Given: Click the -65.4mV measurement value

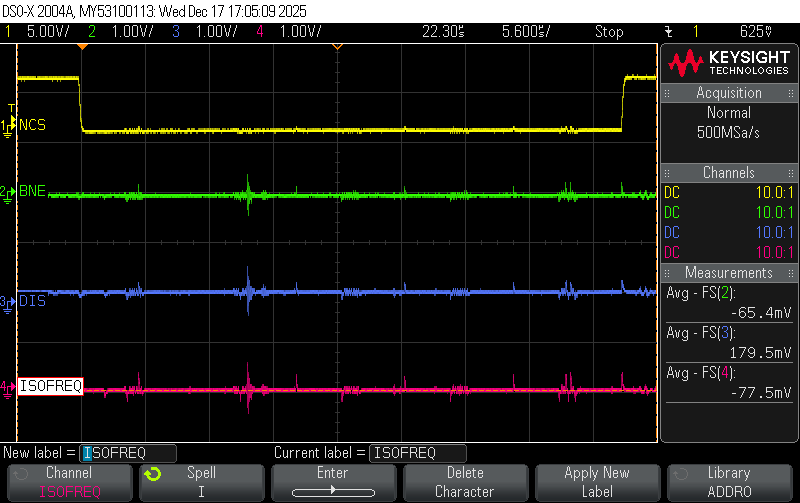Looking at the screenshot, I should [761, 313].
